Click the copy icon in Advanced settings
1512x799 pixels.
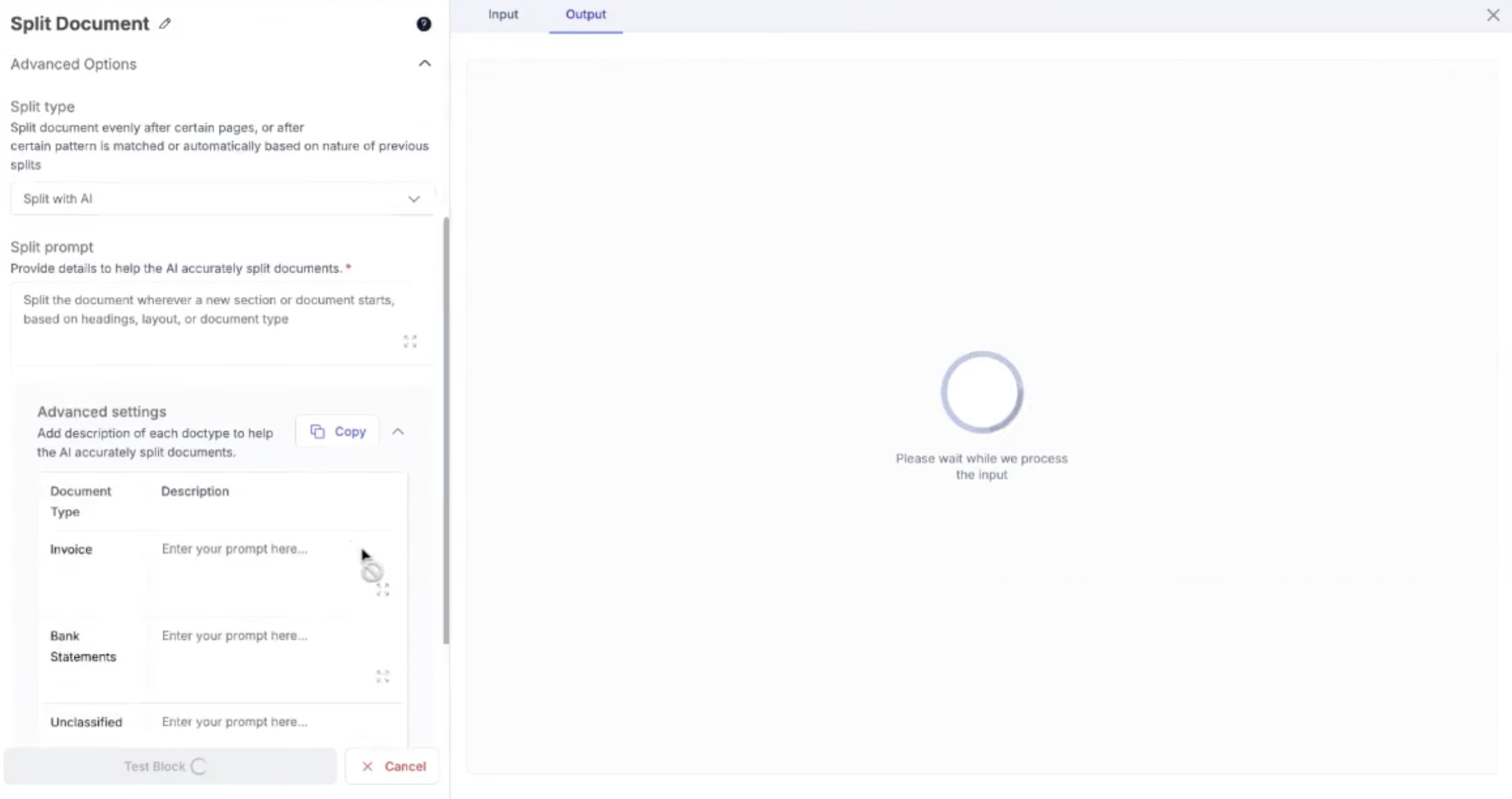pos(317,431)
